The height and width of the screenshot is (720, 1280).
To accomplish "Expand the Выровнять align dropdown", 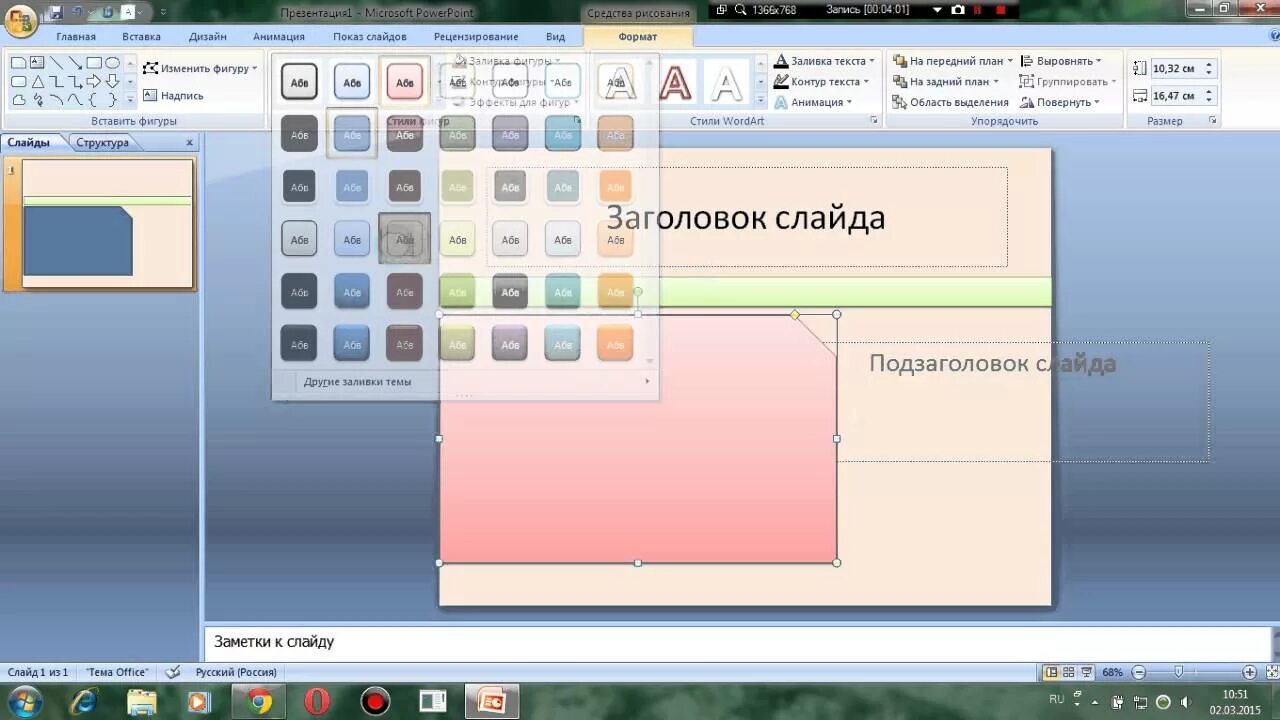I will [1061, 61].
